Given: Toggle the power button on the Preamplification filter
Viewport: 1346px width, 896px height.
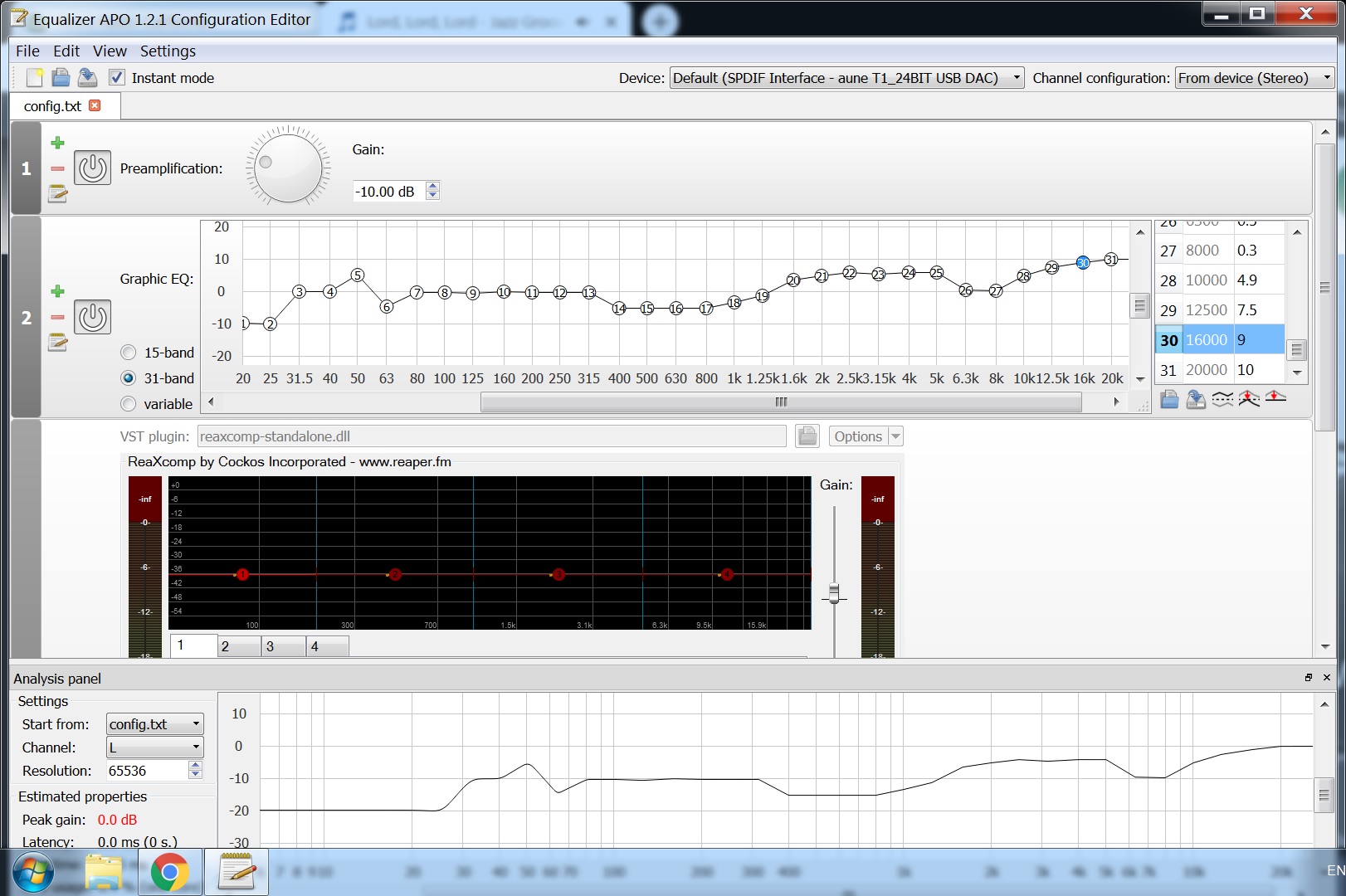Looking at the screenshot, I should (x=92, y=168).
